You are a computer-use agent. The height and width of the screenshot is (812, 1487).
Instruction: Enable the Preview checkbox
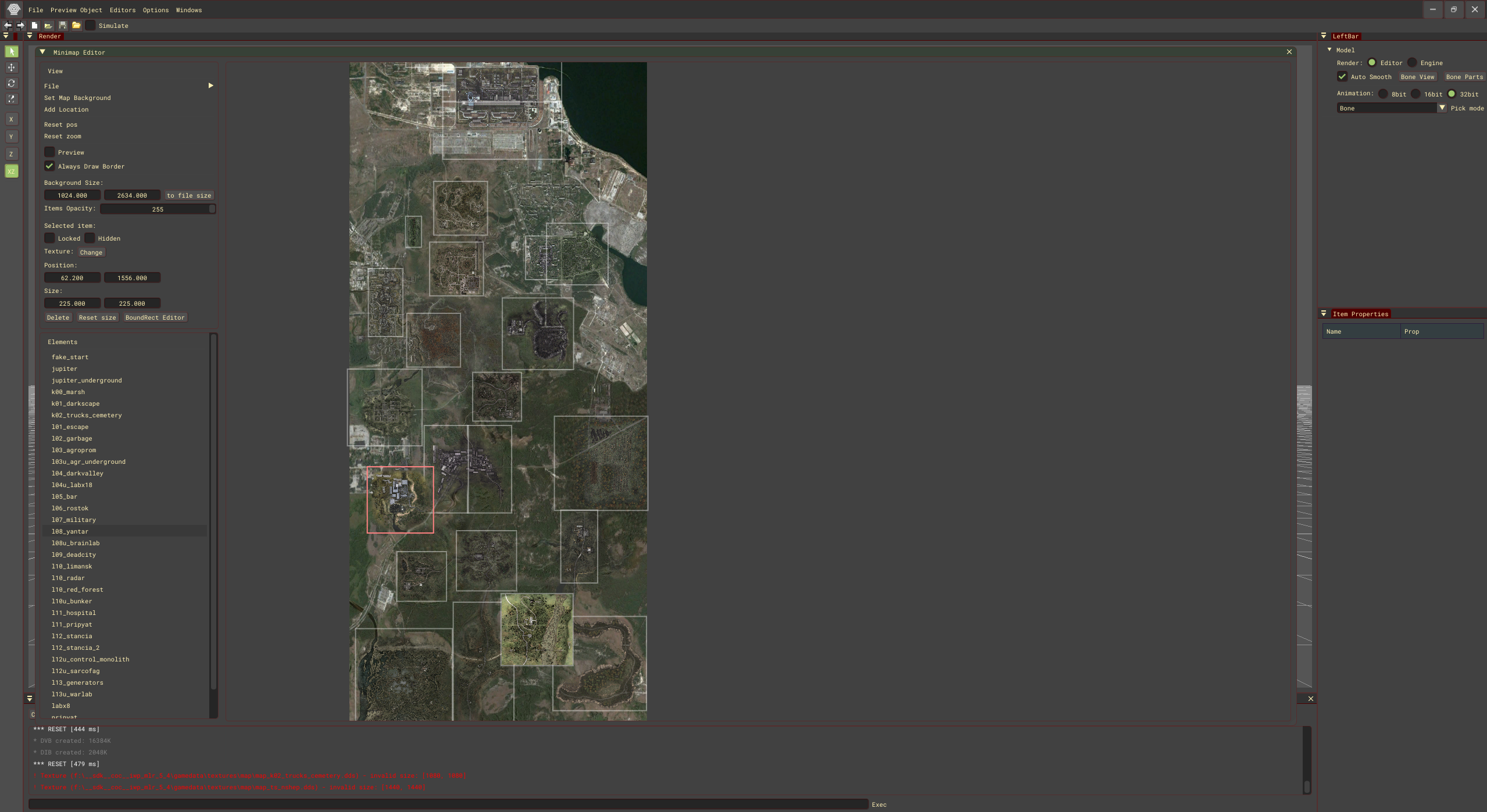(x=49, y=152)
